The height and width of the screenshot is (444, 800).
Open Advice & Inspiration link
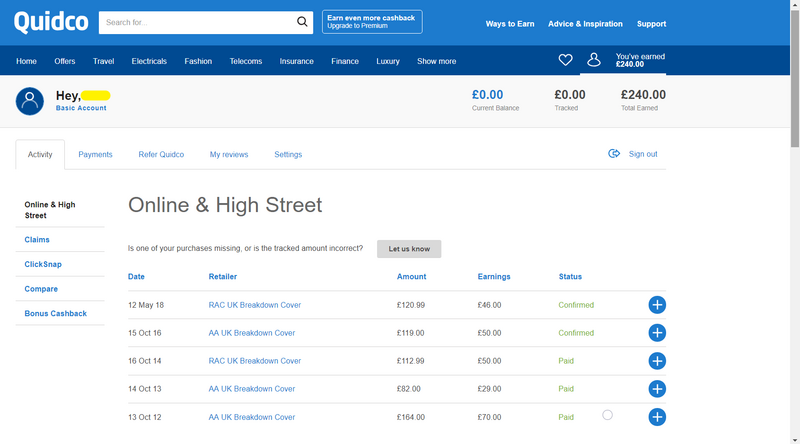[585, 24]
